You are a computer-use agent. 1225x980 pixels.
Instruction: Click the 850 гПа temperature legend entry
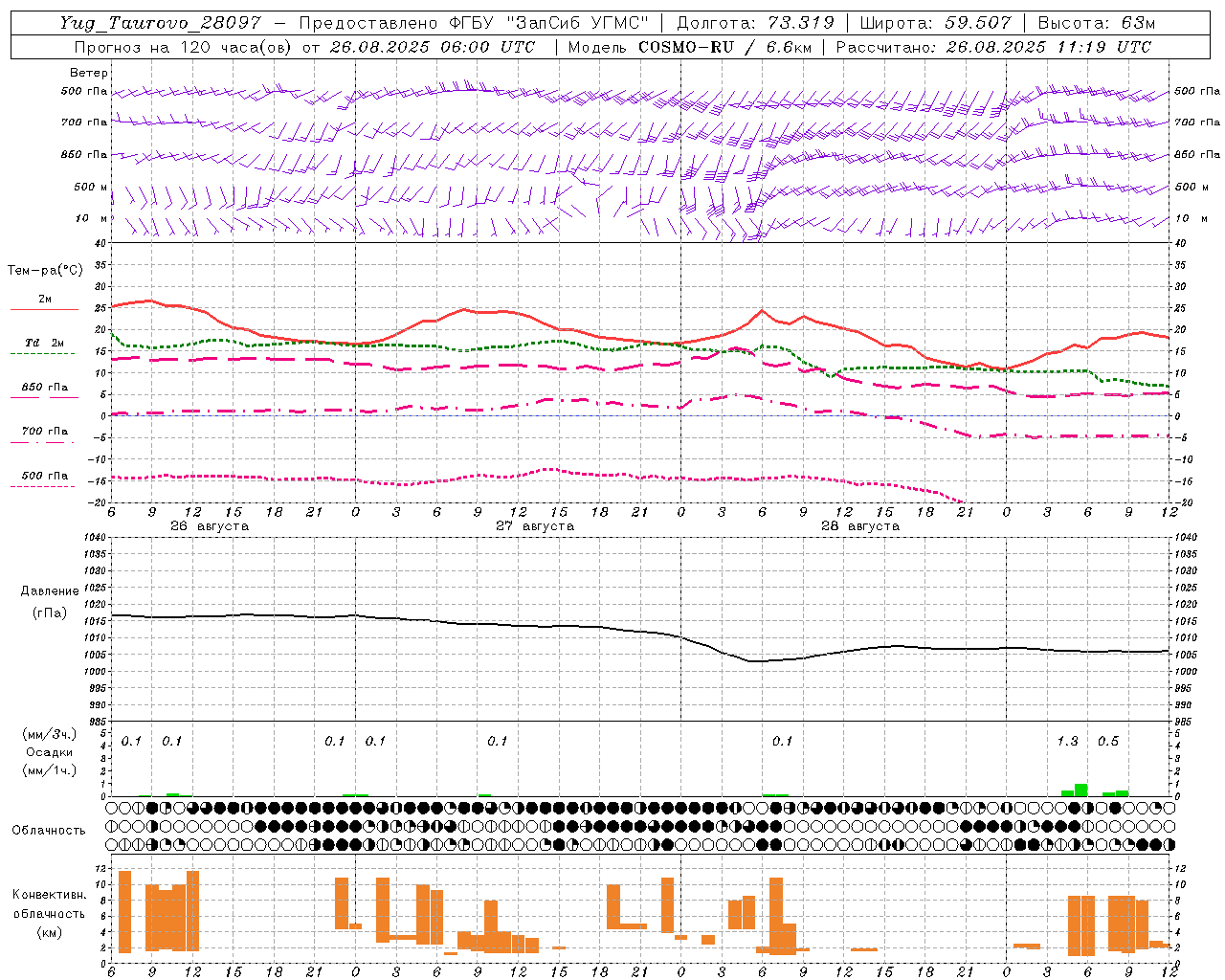tap(44, 388)
